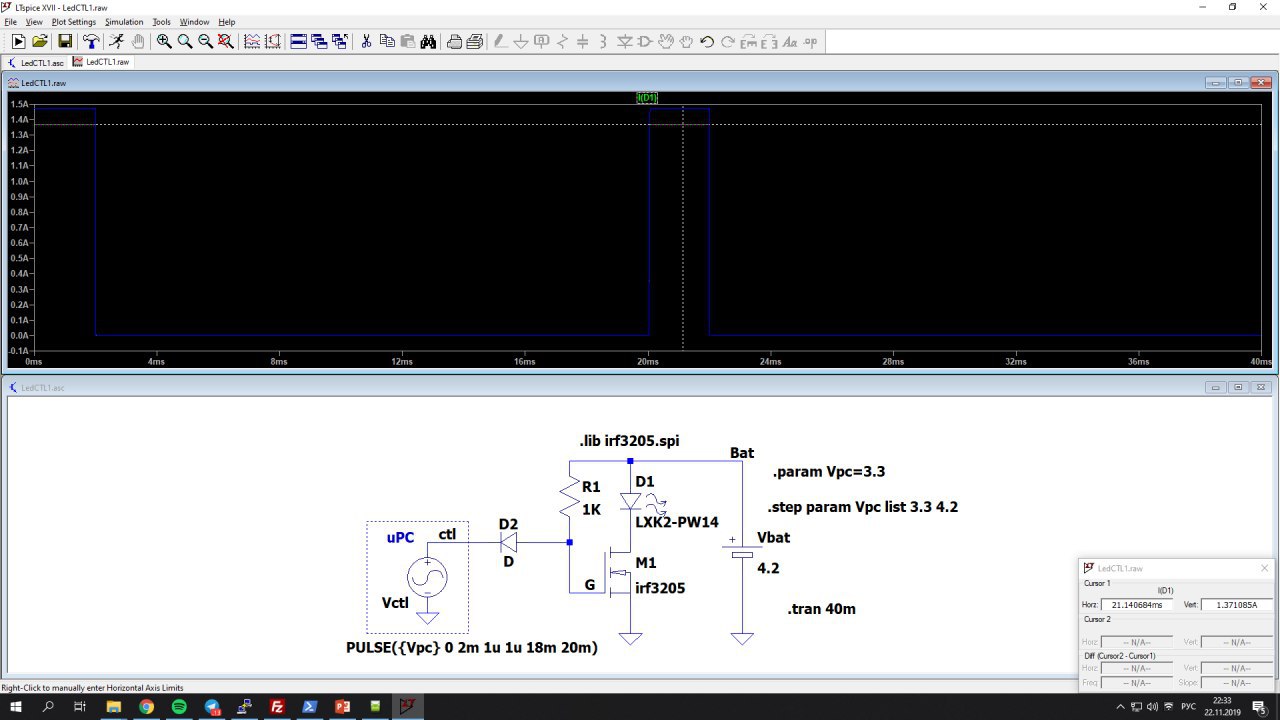Maximize the LedCTL1.raw plot pane
Image resolution: width=1280 pixels, height=720 pixels.
click(x=1238, y=83)
